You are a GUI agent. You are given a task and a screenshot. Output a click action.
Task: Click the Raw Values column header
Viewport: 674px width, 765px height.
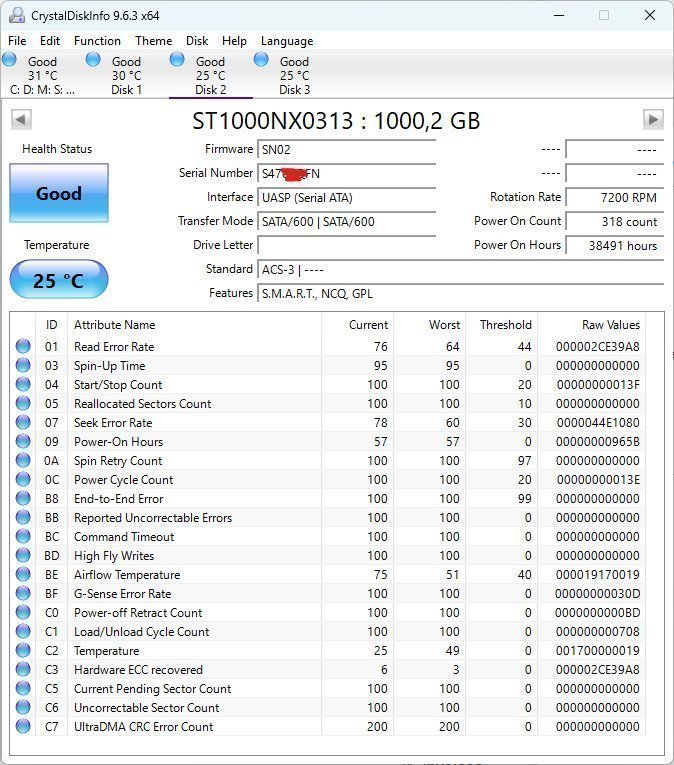click(x=591, y=325)
